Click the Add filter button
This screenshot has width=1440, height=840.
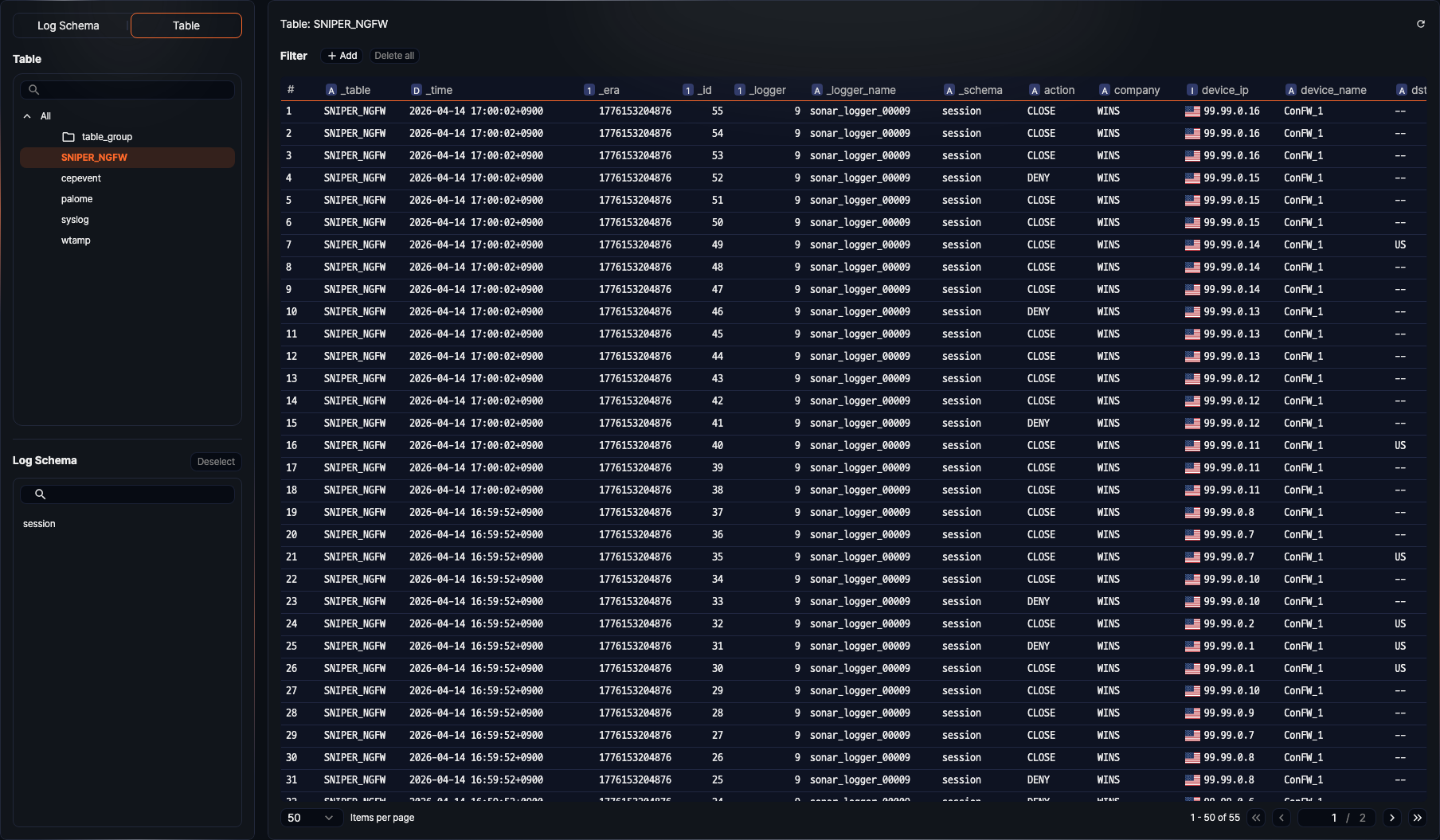[x=342, y=56]
